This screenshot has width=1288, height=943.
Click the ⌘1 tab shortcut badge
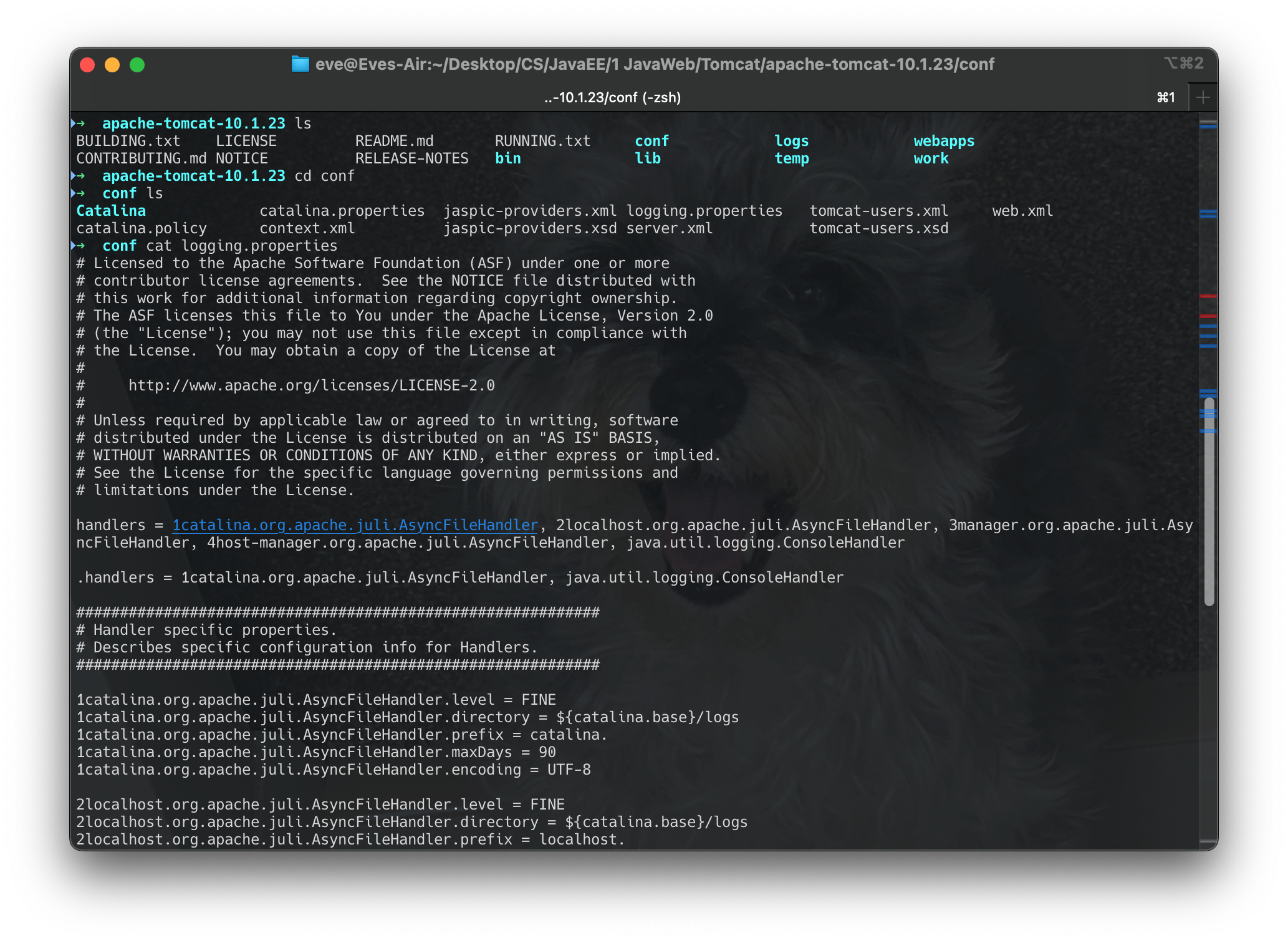[1165, 97]
